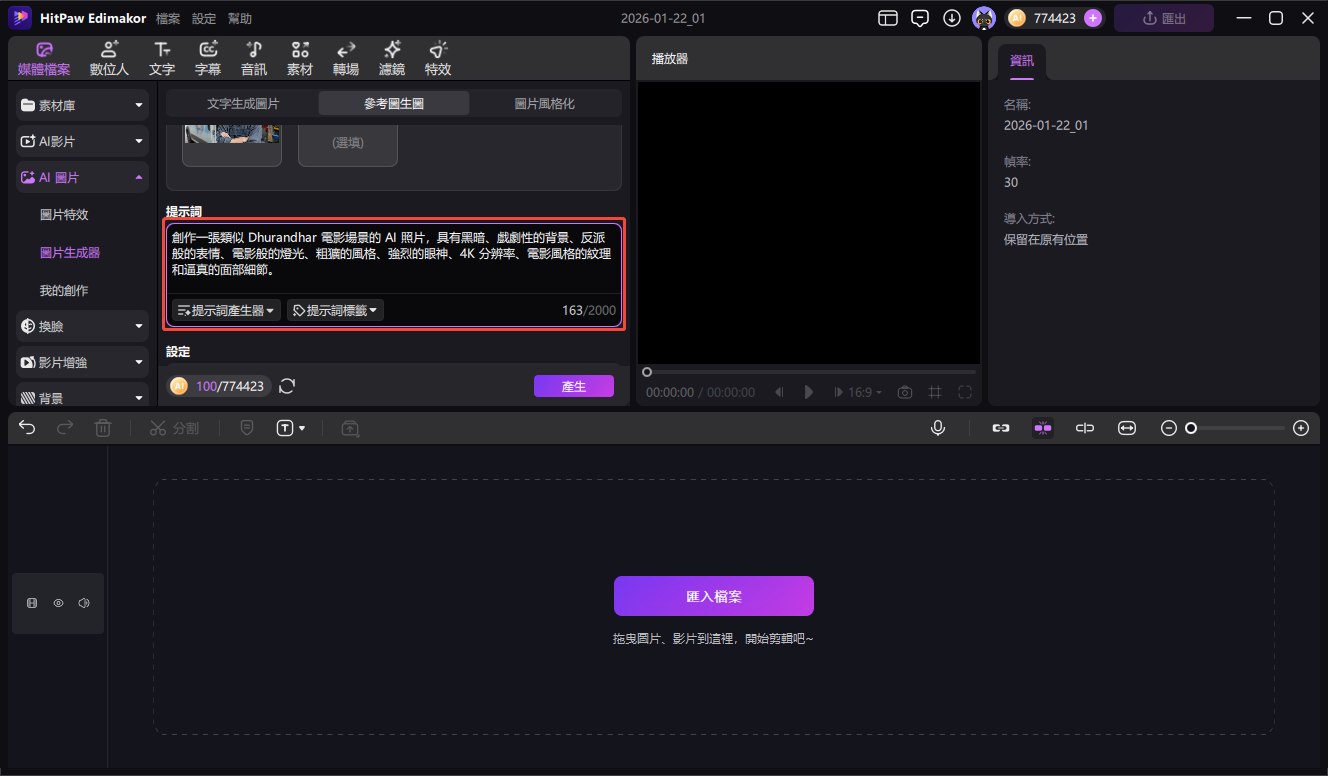Click the 產生 generate button
This screenshot has height=776, width=1328.
[573, 385]
